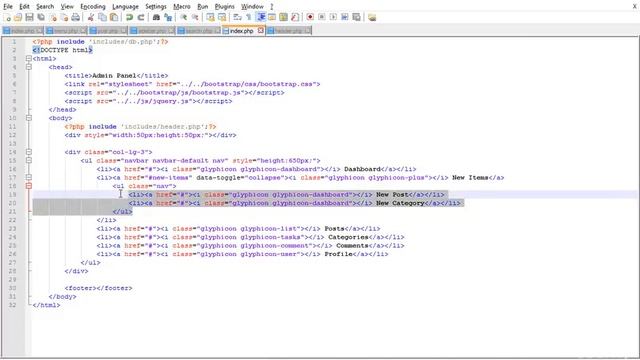Screen dimensions: 640x360
Task: Cut the selection using the scissors icon
Action: pyautogui.click(x=91, y=17)
